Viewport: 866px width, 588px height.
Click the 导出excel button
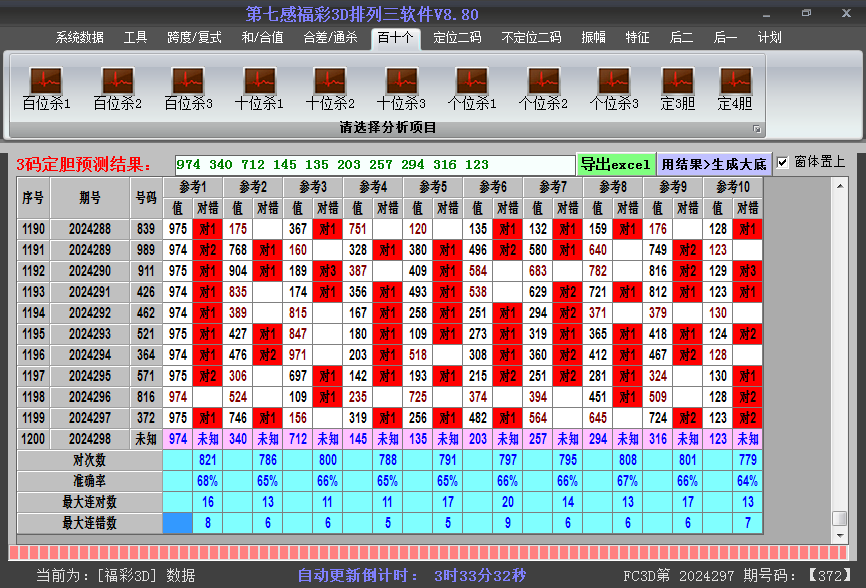click(615, 165)
